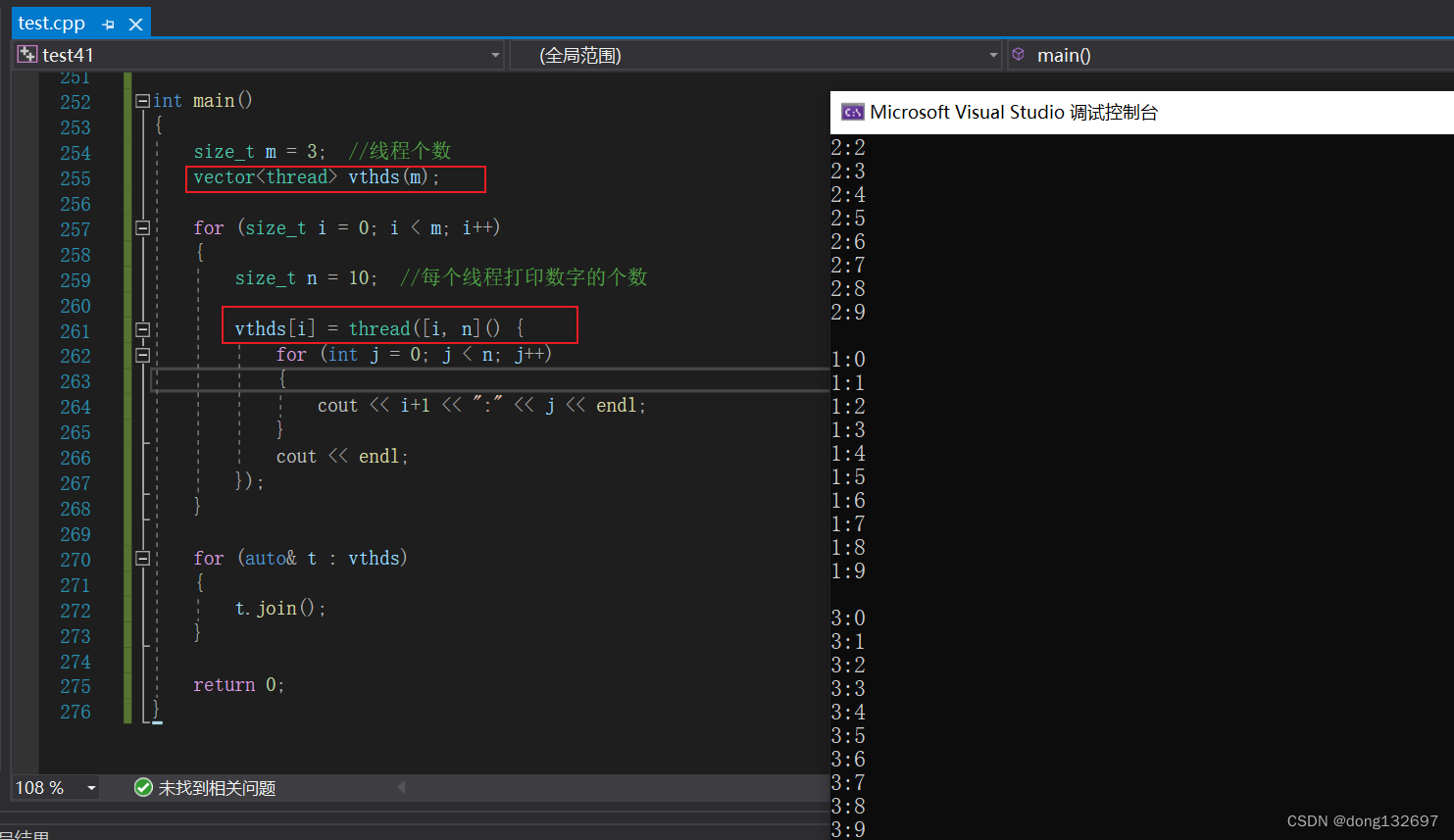Click console output line '3:9'
Viewport: 1454px width, 840px height.
coord(848,829)
